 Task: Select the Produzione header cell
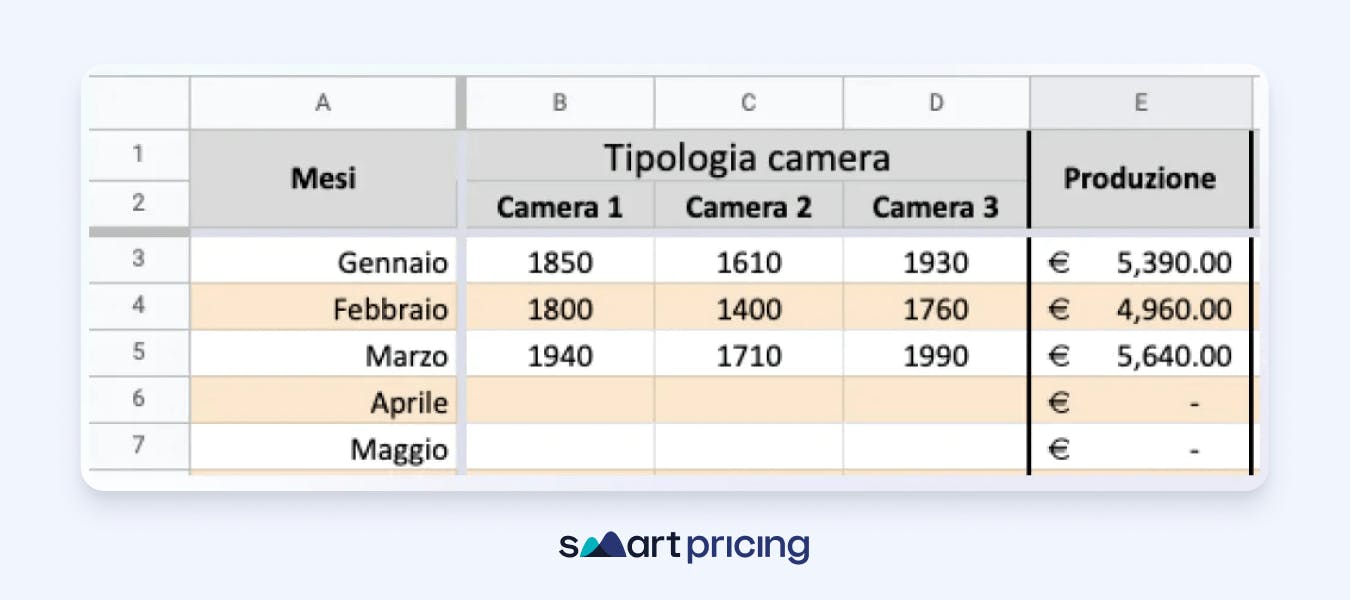tap(1140, 180)
